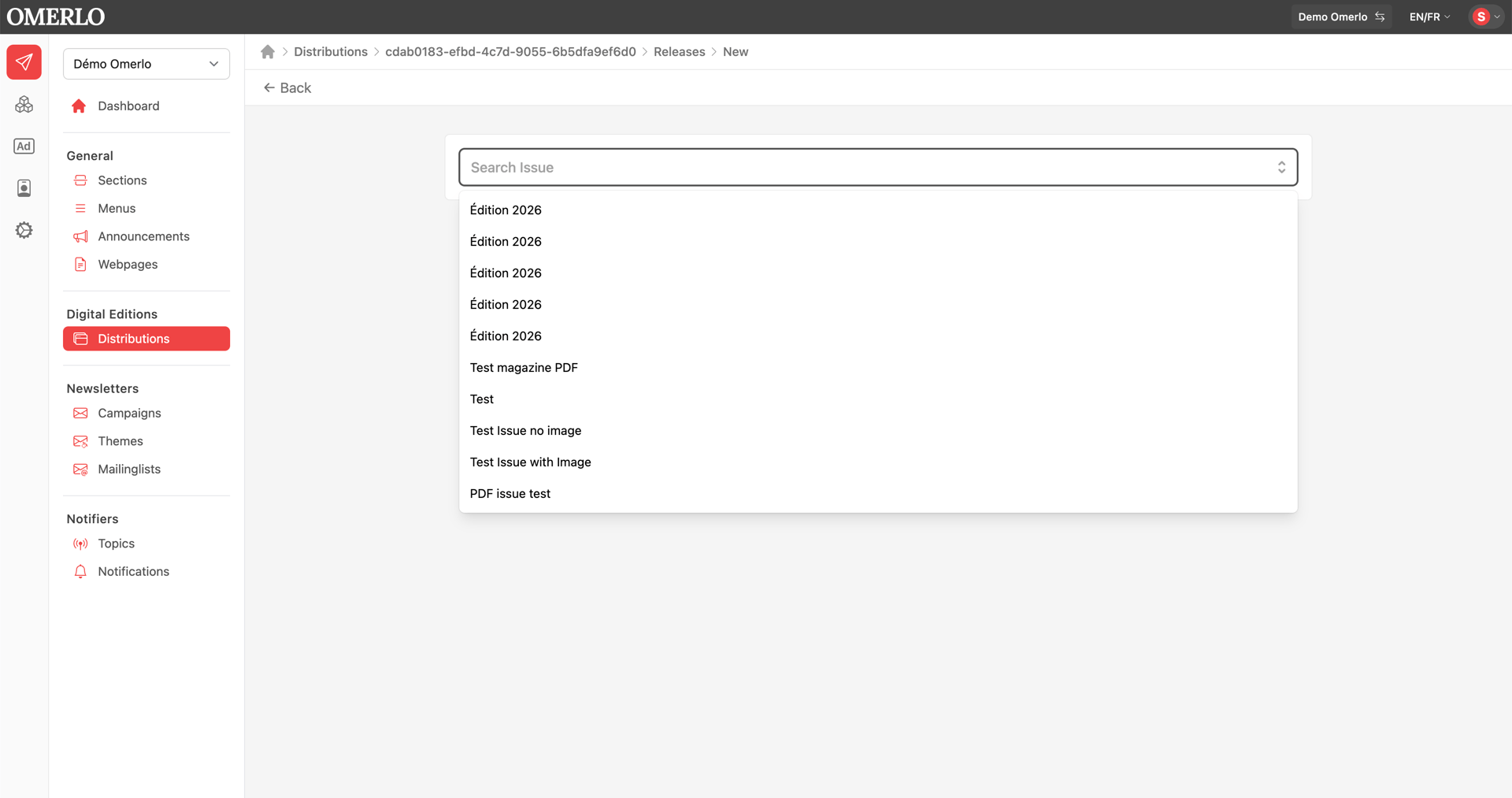Open Themes under Newsletters

(x=120, y=441)
